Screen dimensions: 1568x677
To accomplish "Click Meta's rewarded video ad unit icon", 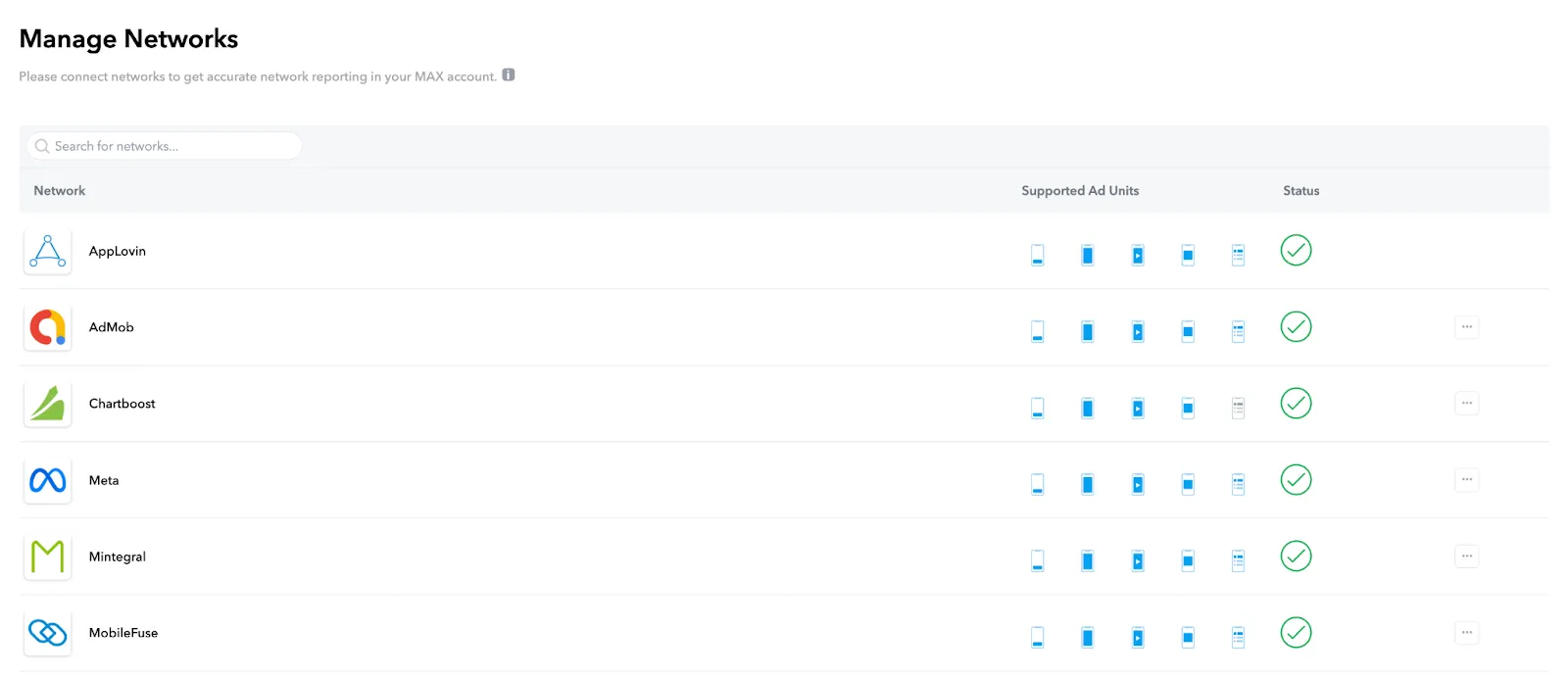I will pos(1137,484).
